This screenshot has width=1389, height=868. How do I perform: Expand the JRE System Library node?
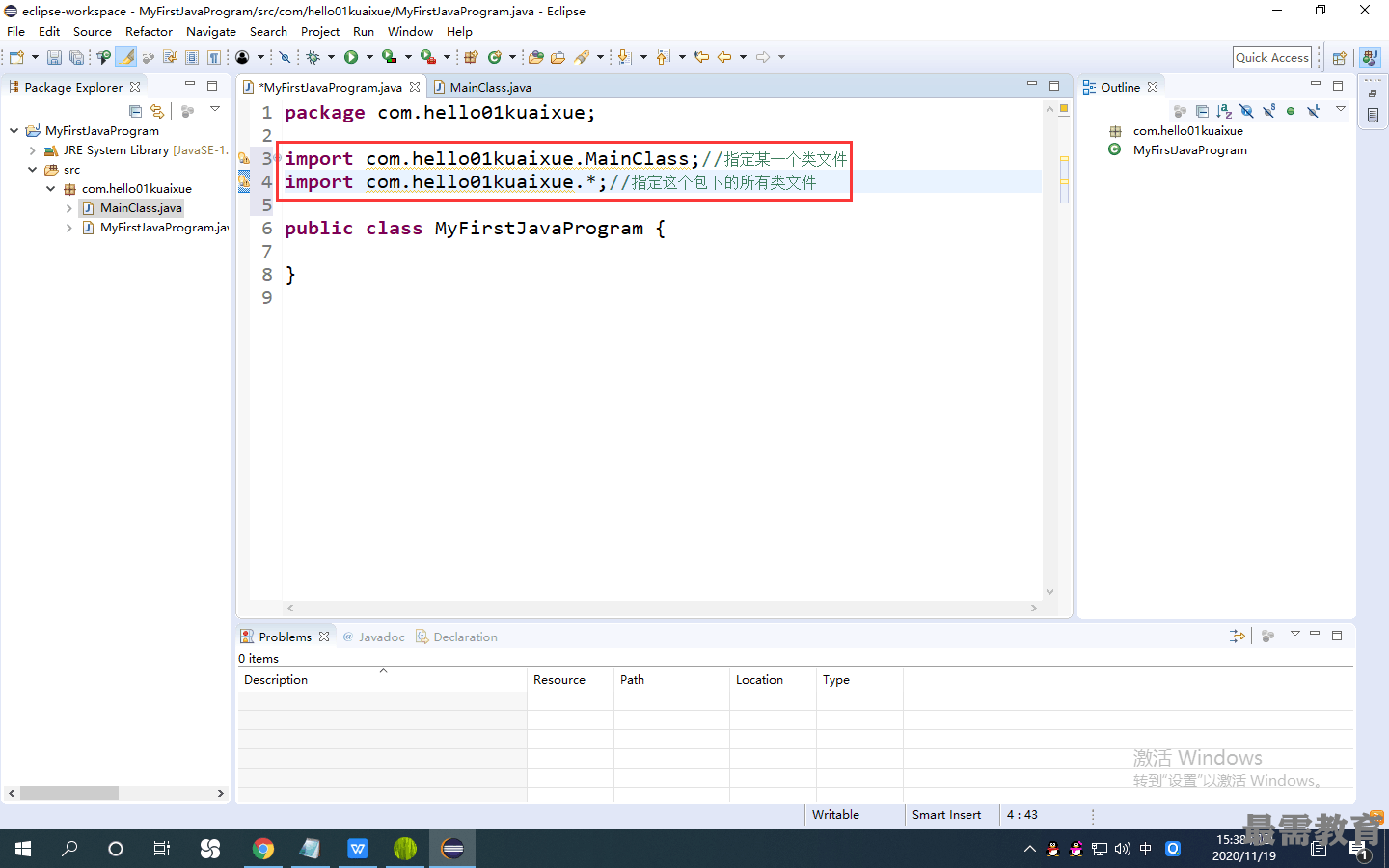coord(33,150)
